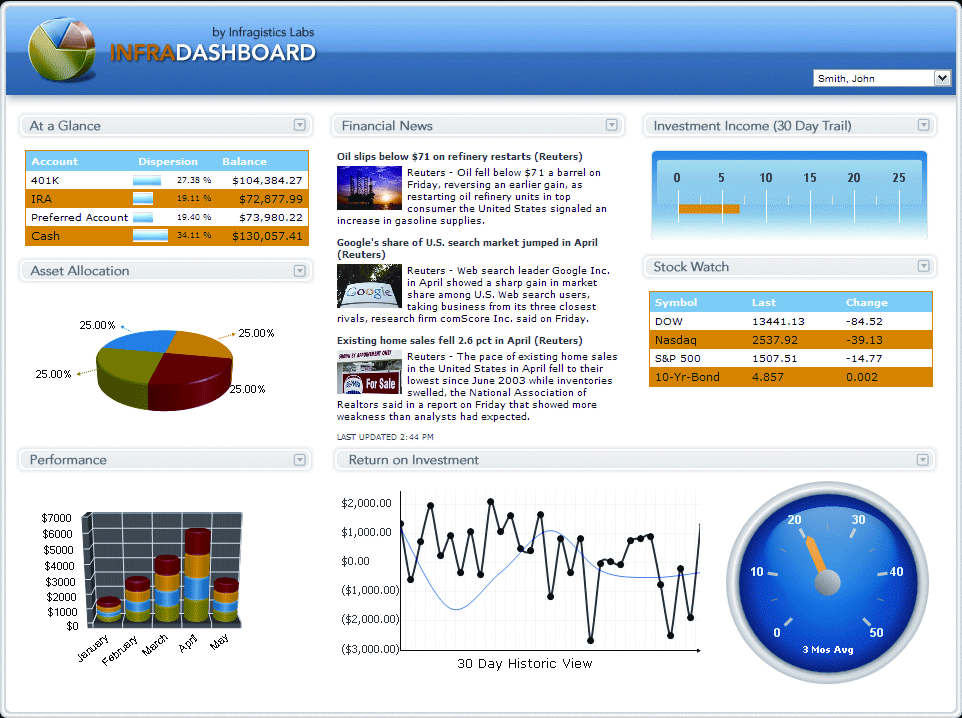This screenshot has width=962, height=718.
Task: Sort by the Dispersion column header
Action: (168, 161)
